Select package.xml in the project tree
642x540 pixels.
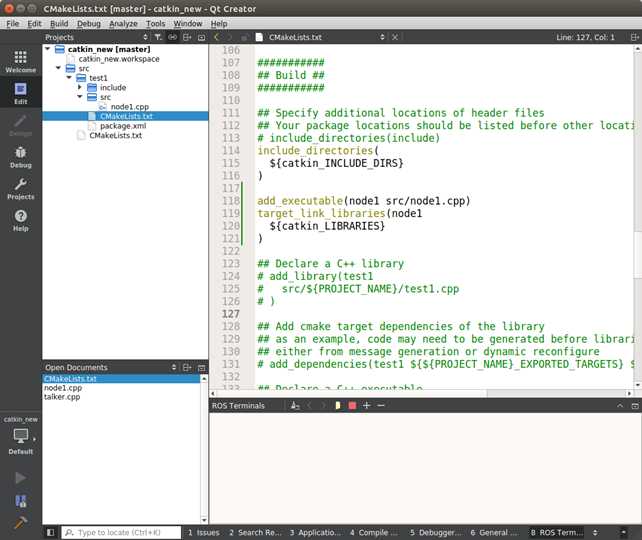(x=123, y=126)
